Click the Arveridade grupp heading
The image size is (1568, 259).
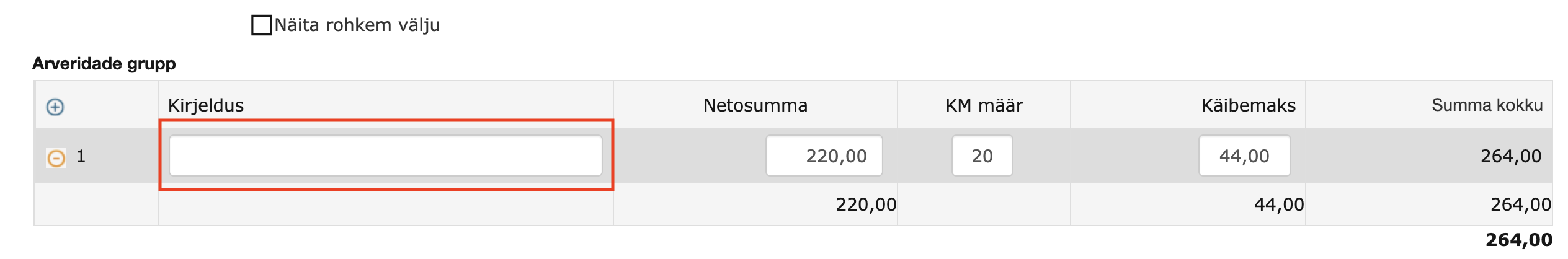coord(104,64)
